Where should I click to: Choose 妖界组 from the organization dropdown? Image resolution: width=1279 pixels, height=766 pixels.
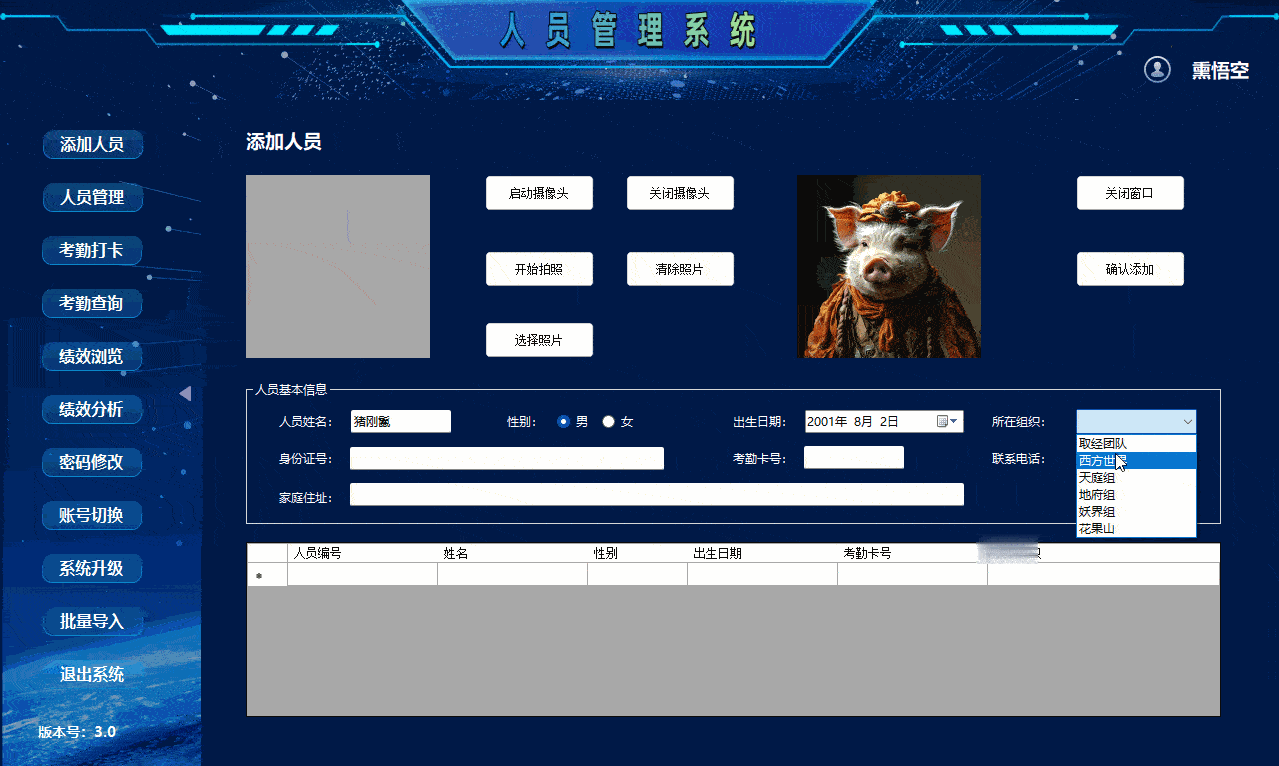1136,512
